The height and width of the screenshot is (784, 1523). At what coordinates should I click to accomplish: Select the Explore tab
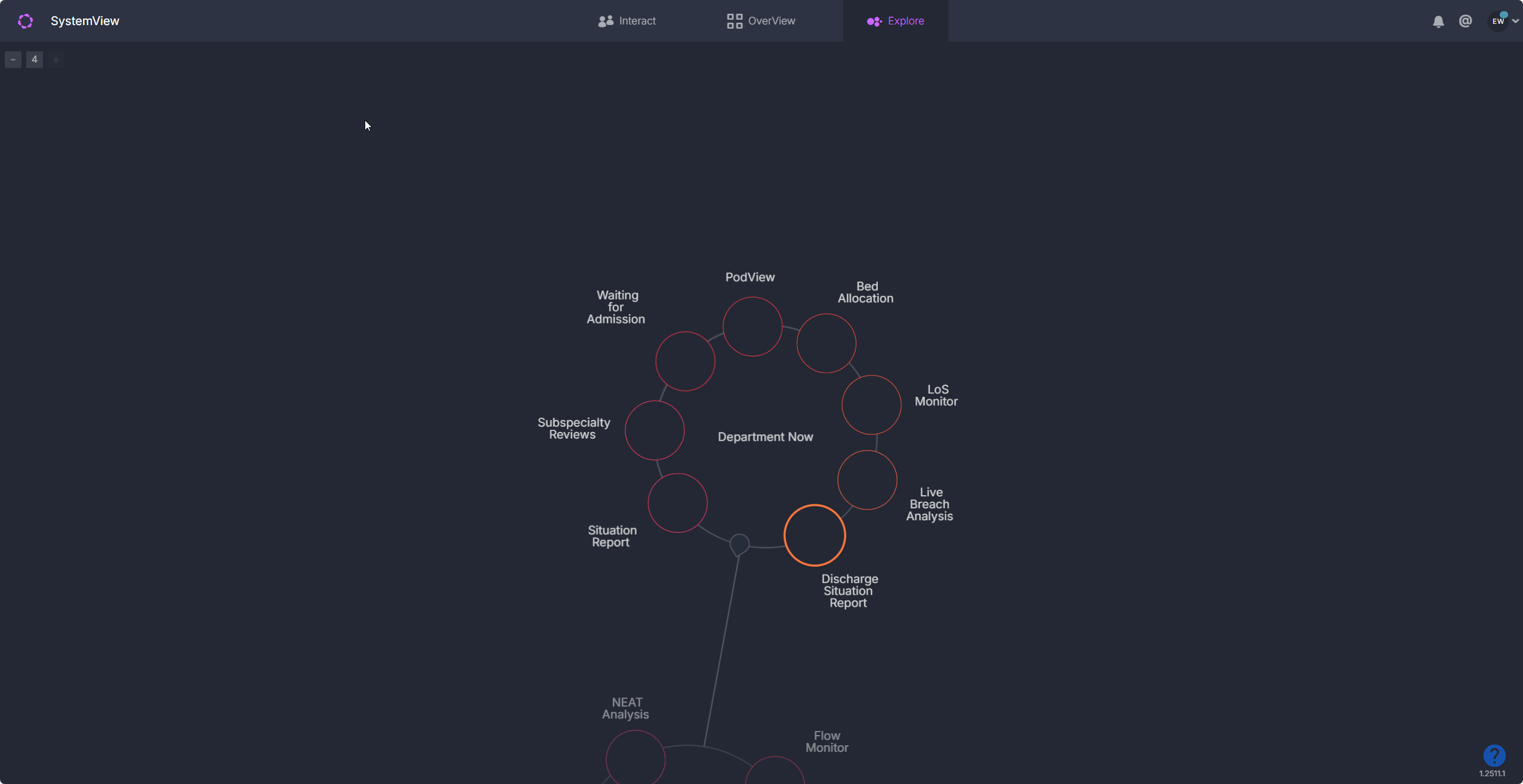coord(895,21)
